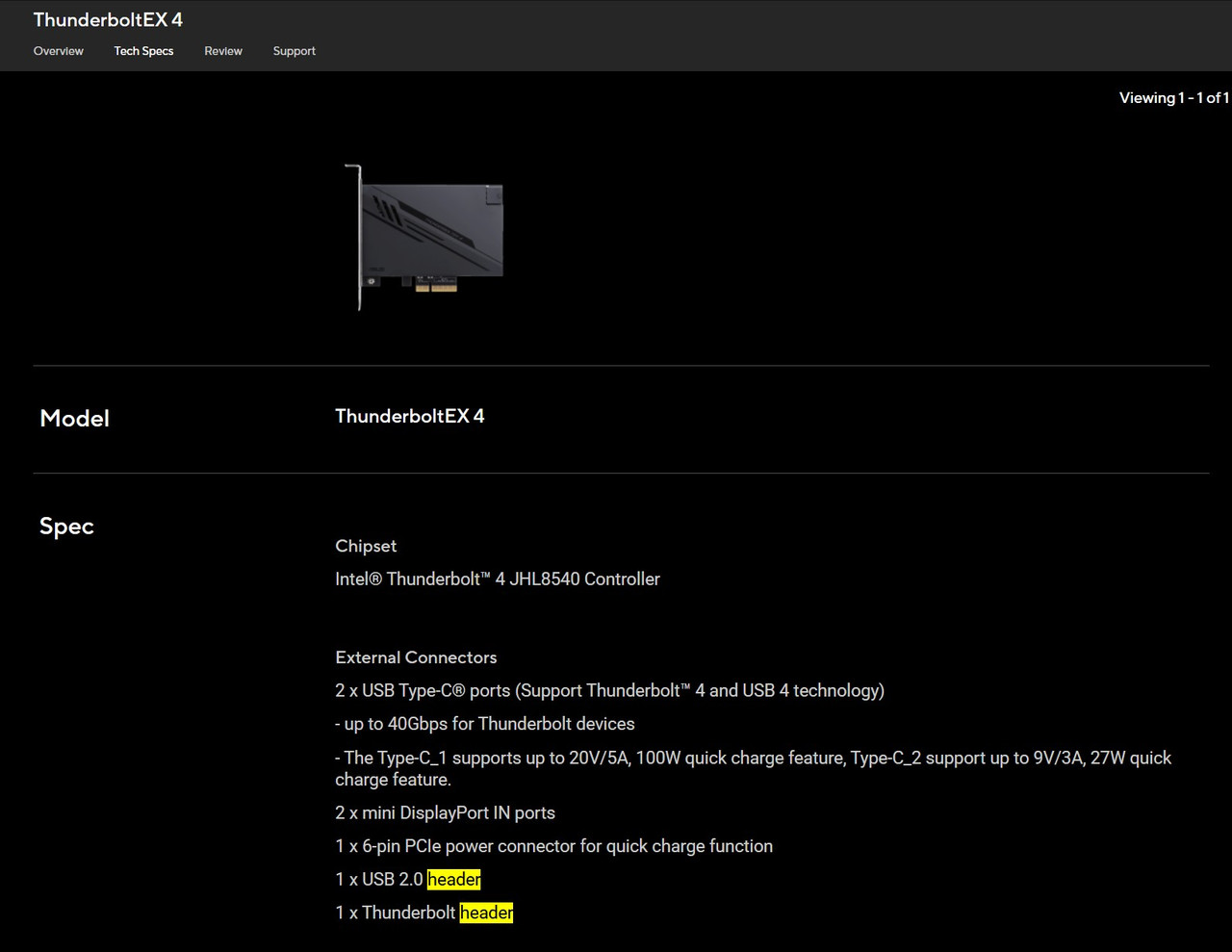Click the ThunderboltEX 4 page title
The height and width of the screenshot is (952, 1232).
click(108, 19)
